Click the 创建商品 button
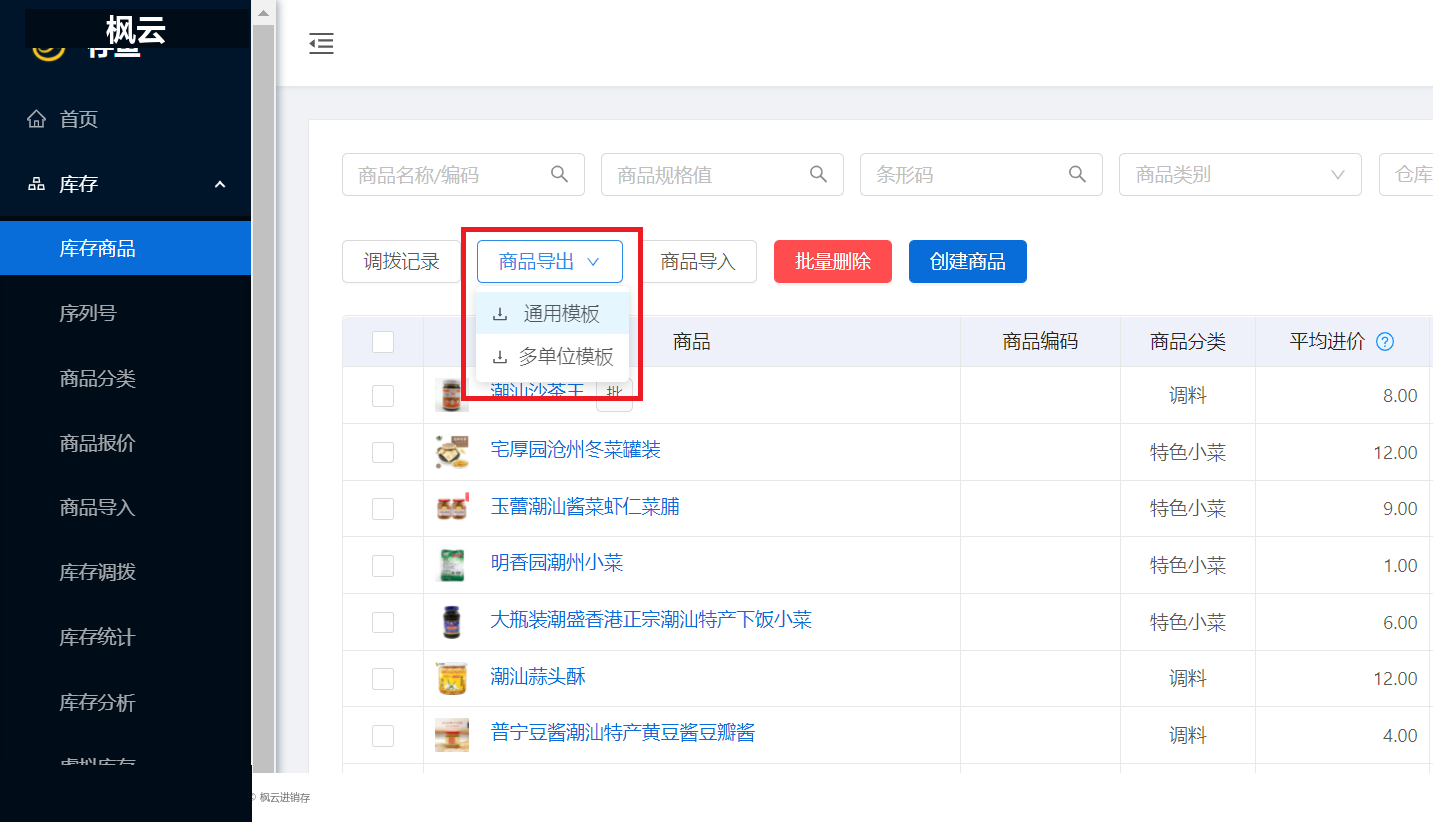 [x=967, y=261]
